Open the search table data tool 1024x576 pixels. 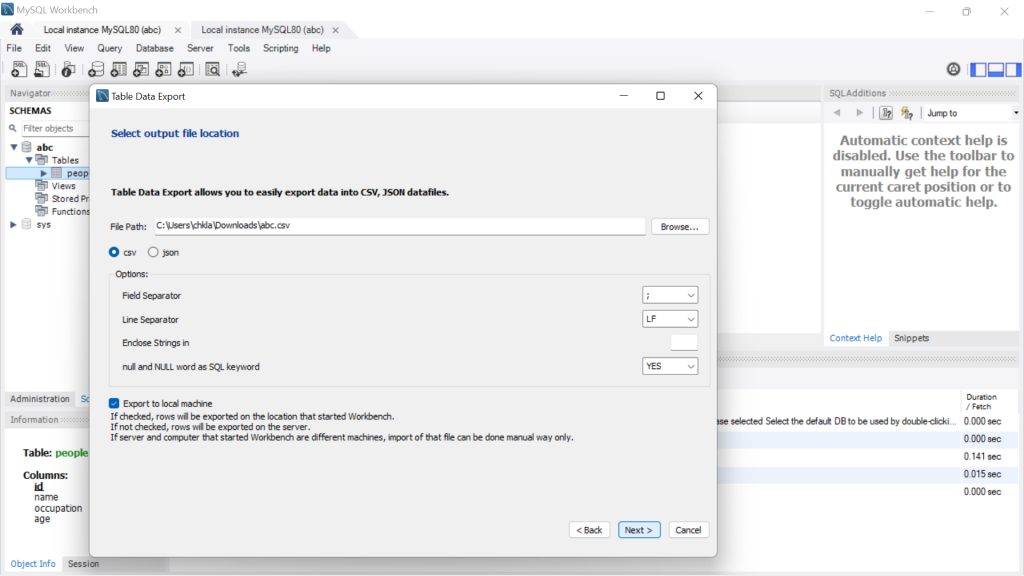tap(212, 68)
